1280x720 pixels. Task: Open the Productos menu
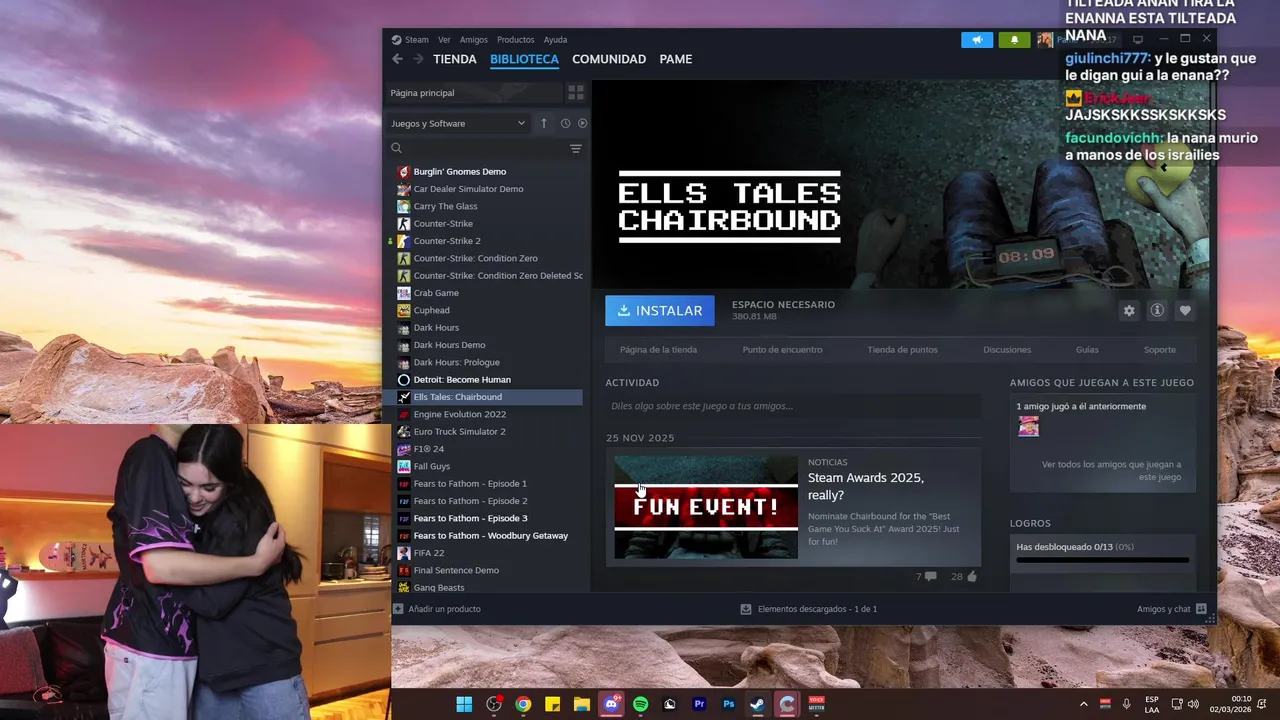tap(516, 40)
